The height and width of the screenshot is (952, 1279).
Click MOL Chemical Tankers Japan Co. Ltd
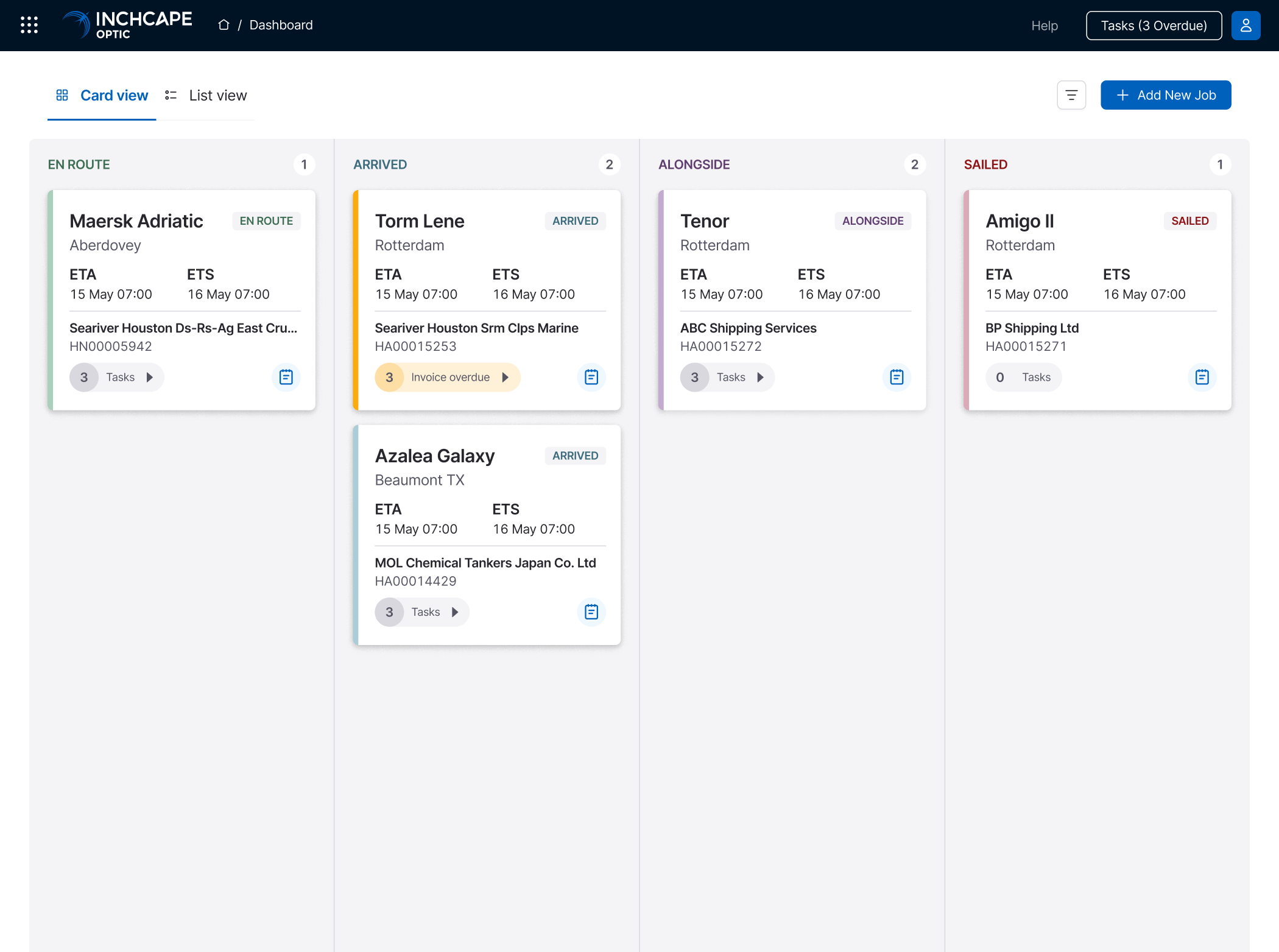[485, 563]
